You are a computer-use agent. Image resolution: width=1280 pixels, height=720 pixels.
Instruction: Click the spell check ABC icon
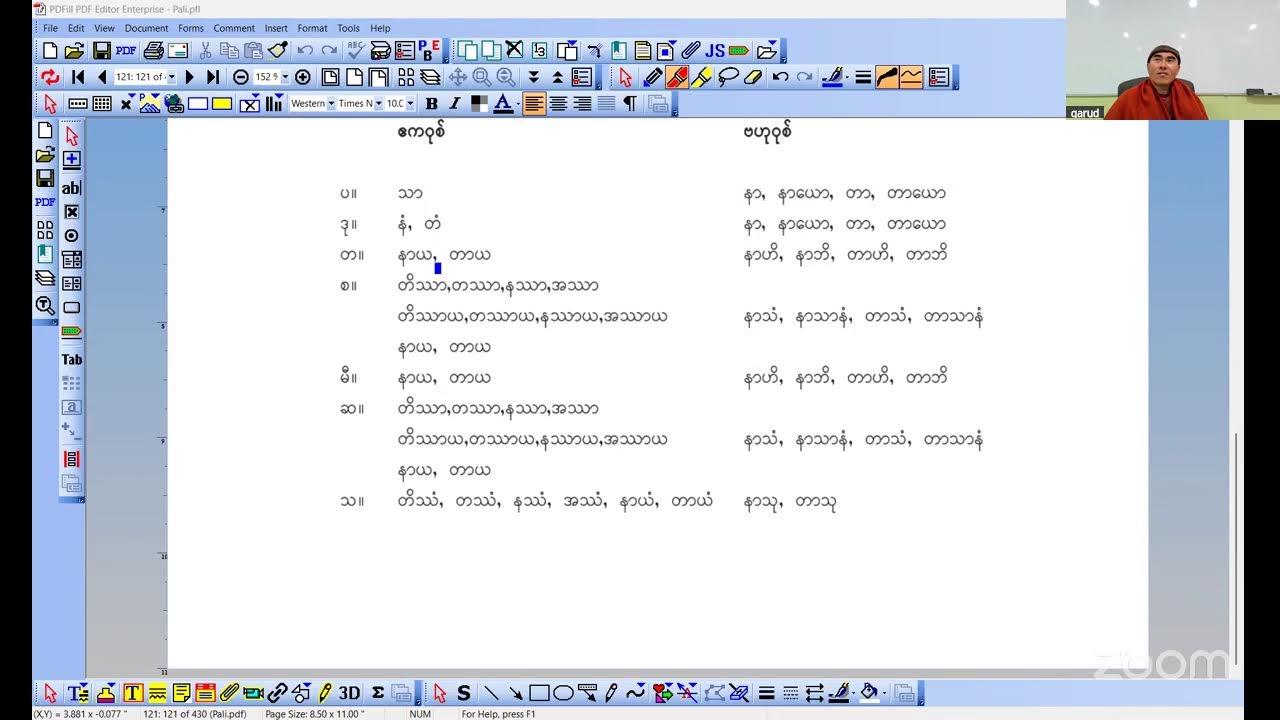[x=355, y=50]
